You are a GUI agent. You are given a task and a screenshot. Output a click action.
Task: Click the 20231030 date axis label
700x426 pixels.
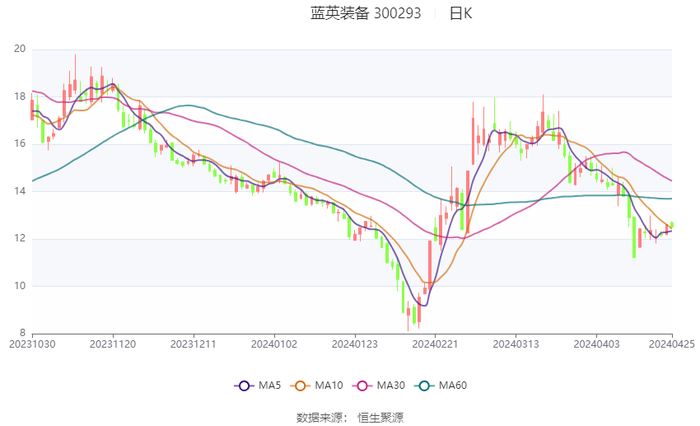32,343
